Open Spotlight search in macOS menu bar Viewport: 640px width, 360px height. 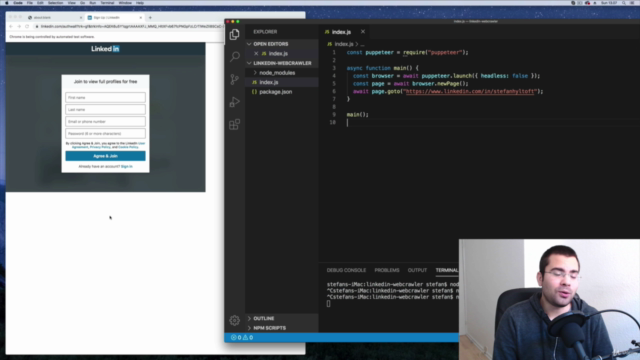click(624, 3)
